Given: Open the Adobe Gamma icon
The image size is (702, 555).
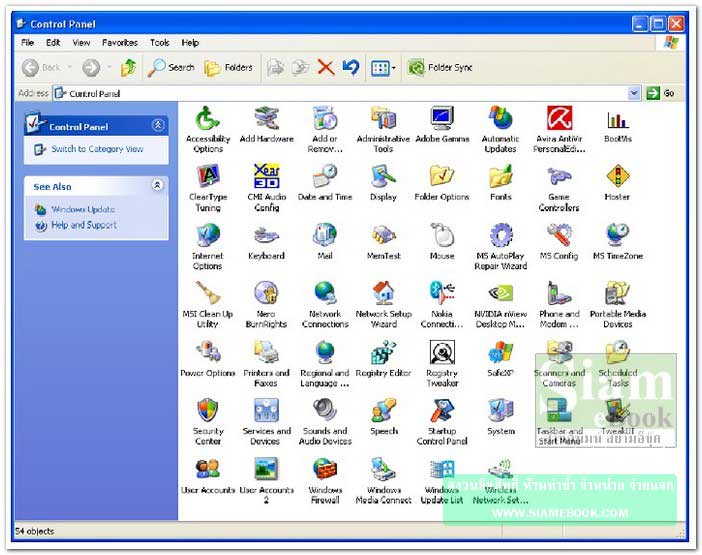Looking at the screenshot, I should click(442, 118).
